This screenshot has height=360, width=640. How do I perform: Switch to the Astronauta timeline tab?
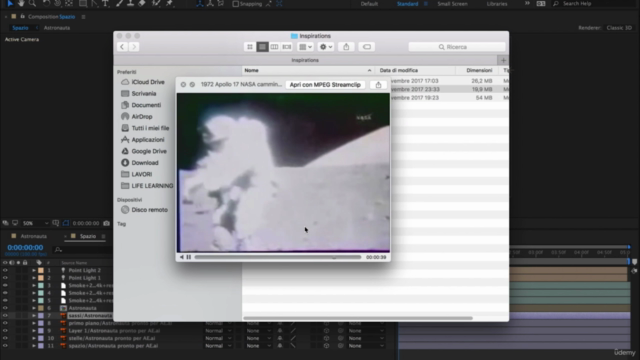33,236
